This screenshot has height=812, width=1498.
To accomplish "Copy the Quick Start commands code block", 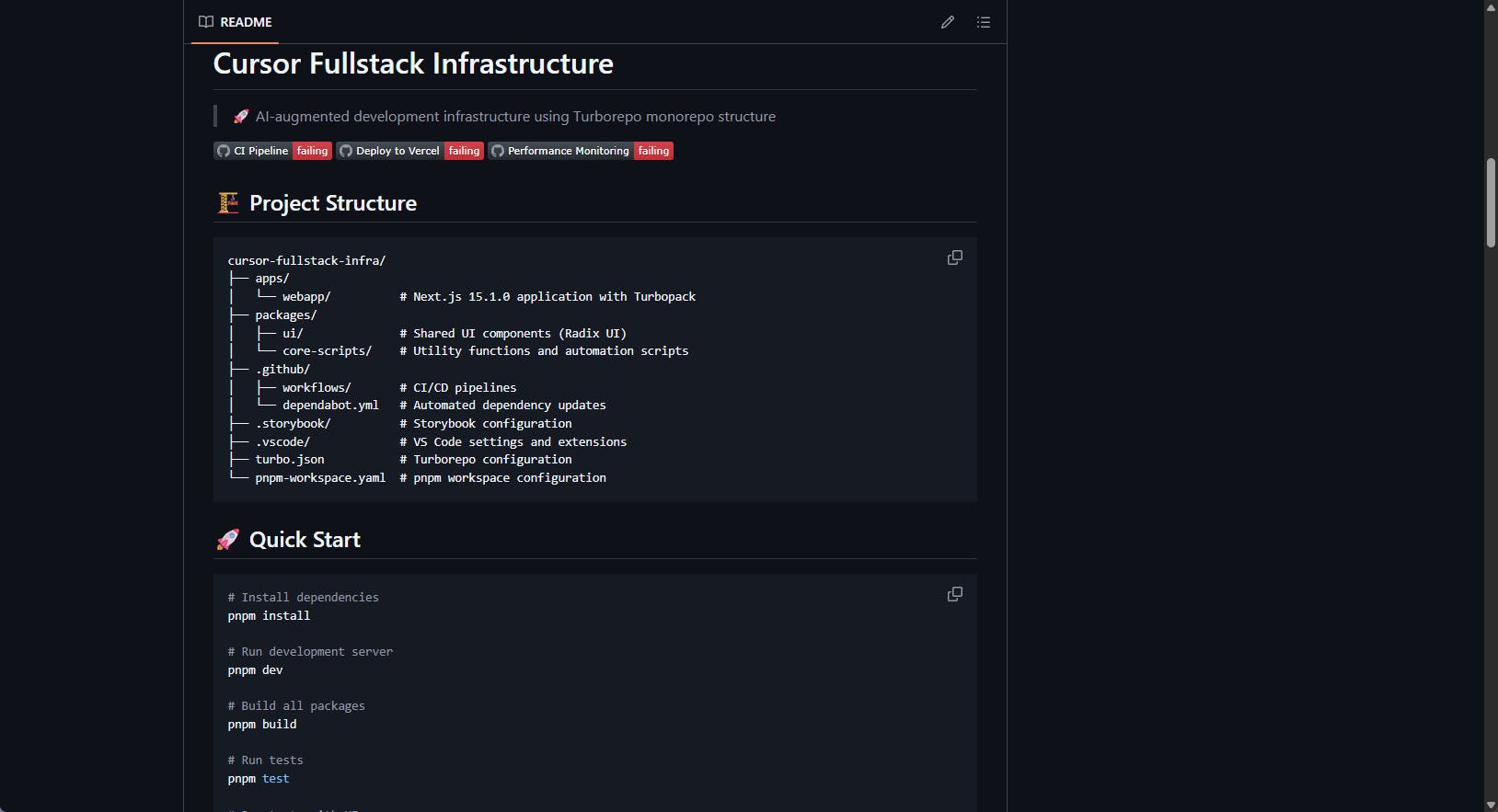I will tap(955, 594).
